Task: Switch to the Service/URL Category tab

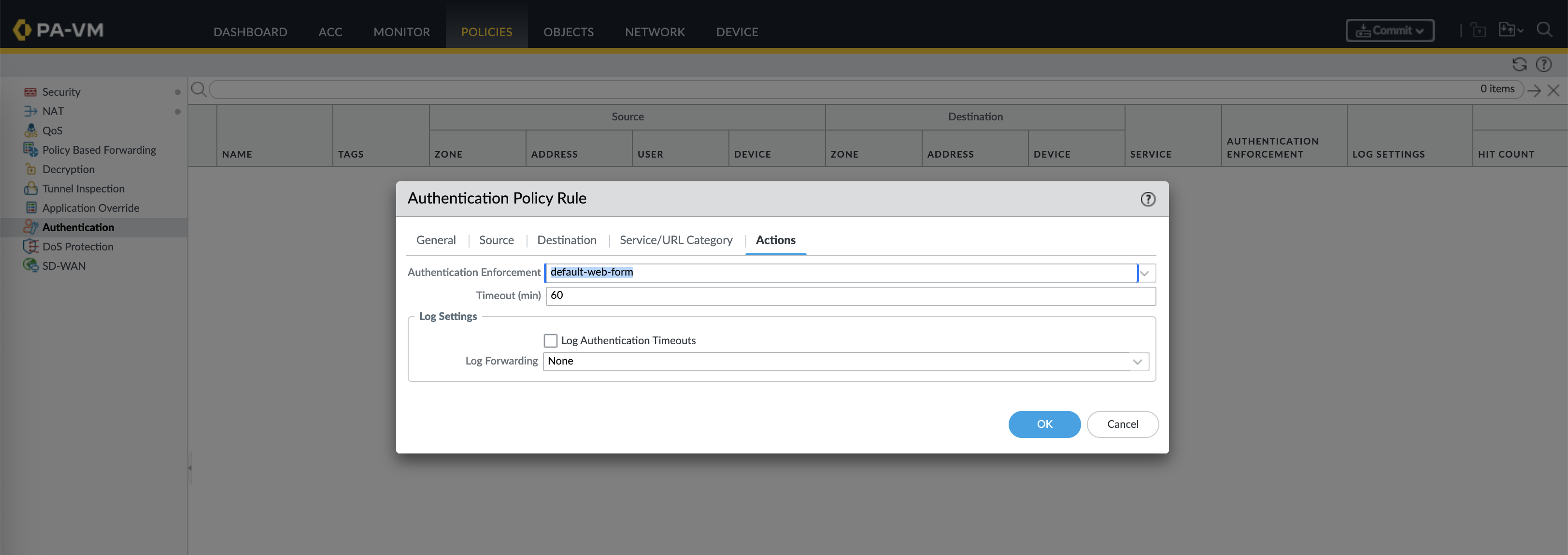Action: 676,240
